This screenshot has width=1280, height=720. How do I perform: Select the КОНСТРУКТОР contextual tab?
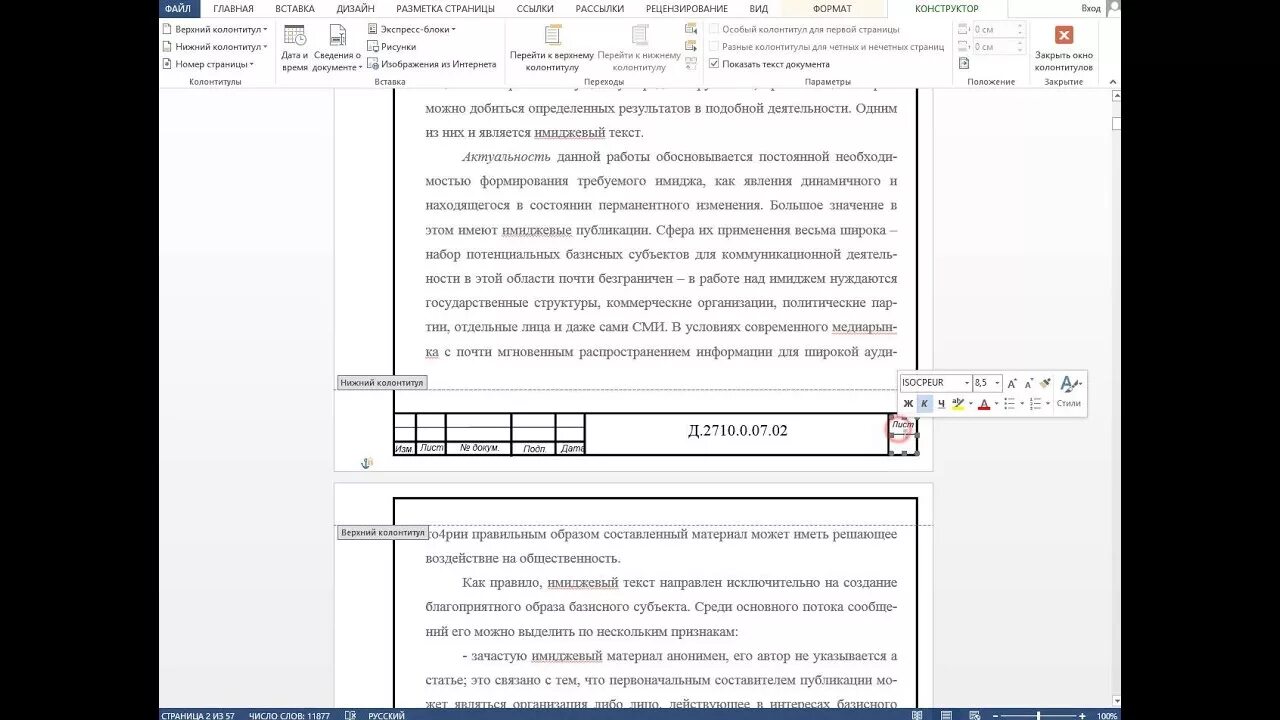pyautogui.click(x=947, y=9)
